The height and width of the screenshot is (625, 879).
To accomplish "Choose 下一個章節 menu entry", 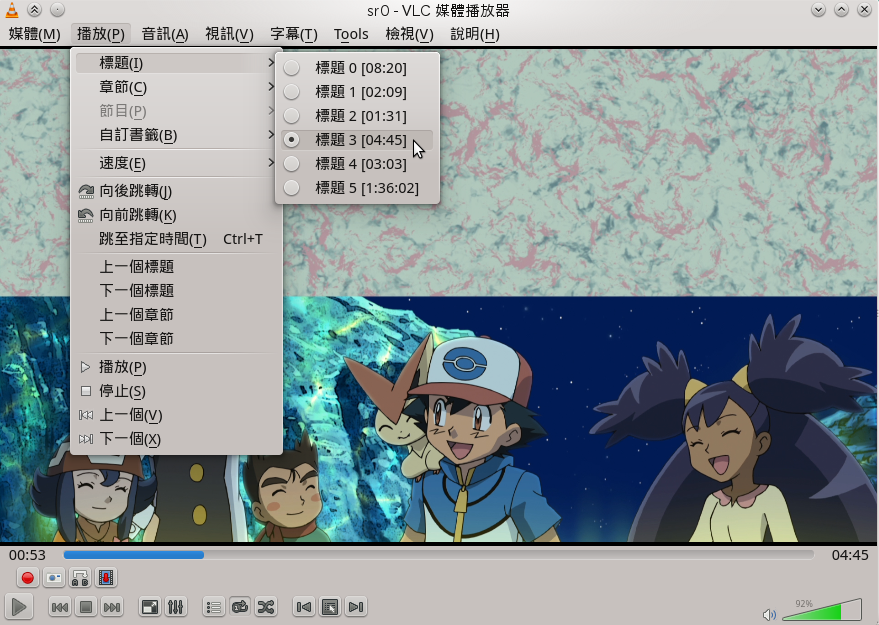I will (177, 339).
